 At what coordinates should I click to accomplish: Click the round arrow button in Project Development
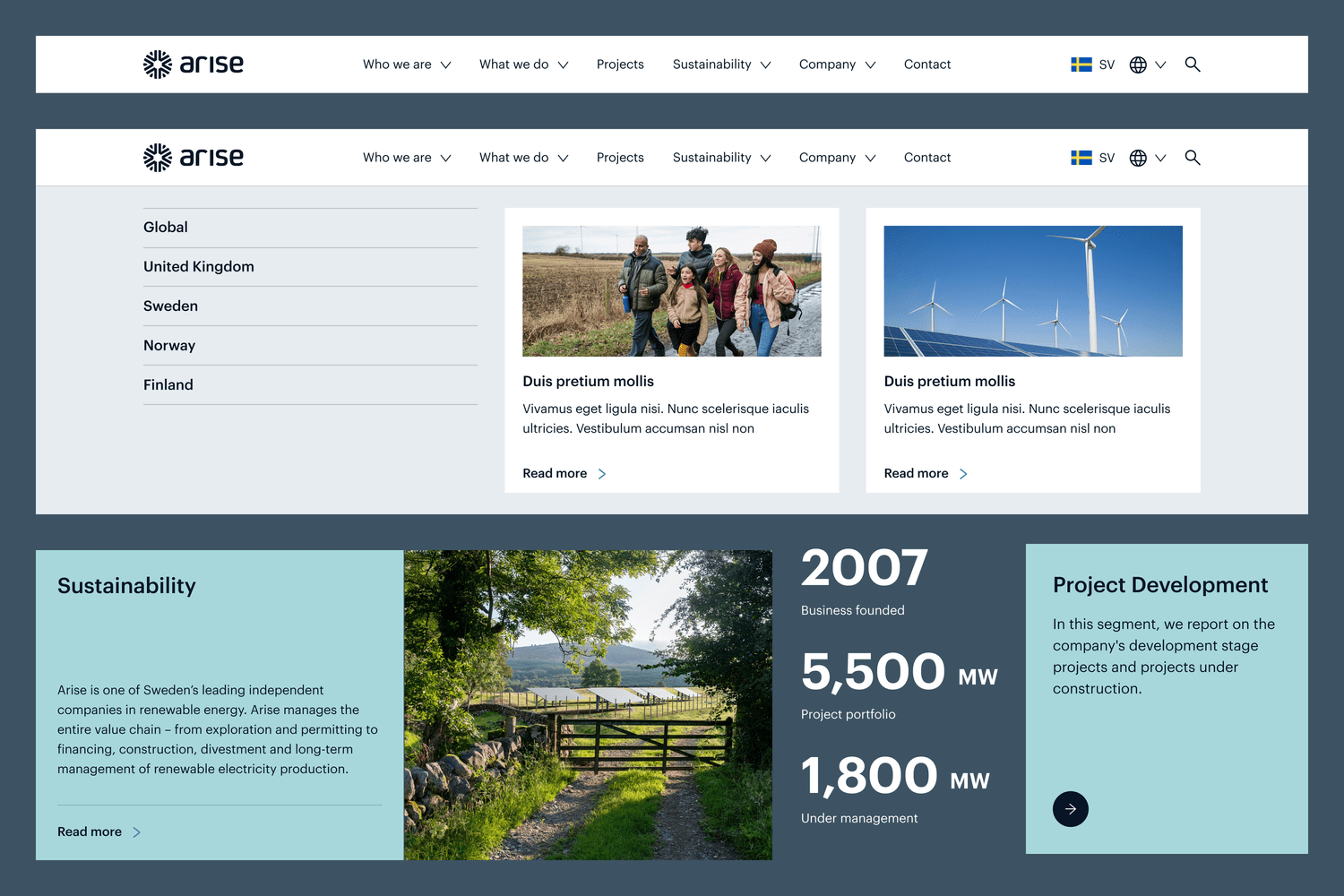pyautogui.click(x=1071, y=809)
